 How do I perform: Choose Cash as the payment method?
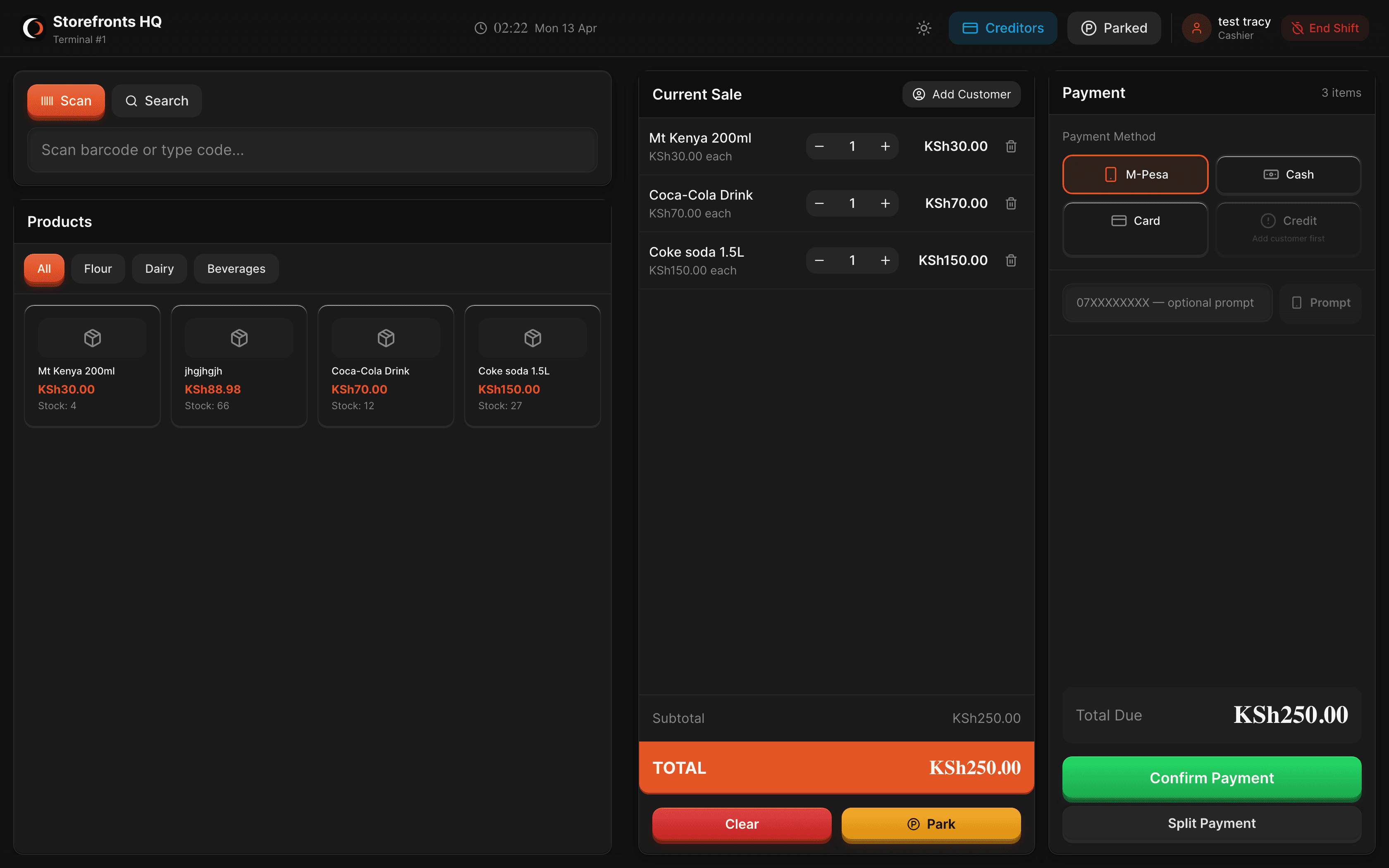[x=1288, y=174]
